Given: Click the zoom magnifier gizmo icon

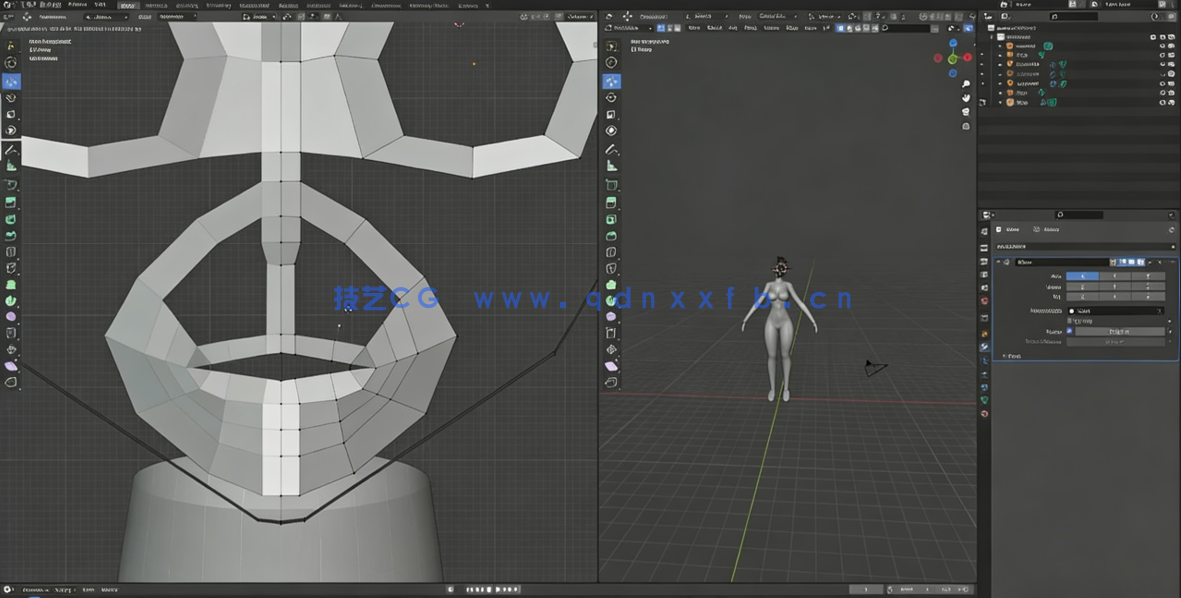Looking at the screenshot, I should tap(966, 84).
